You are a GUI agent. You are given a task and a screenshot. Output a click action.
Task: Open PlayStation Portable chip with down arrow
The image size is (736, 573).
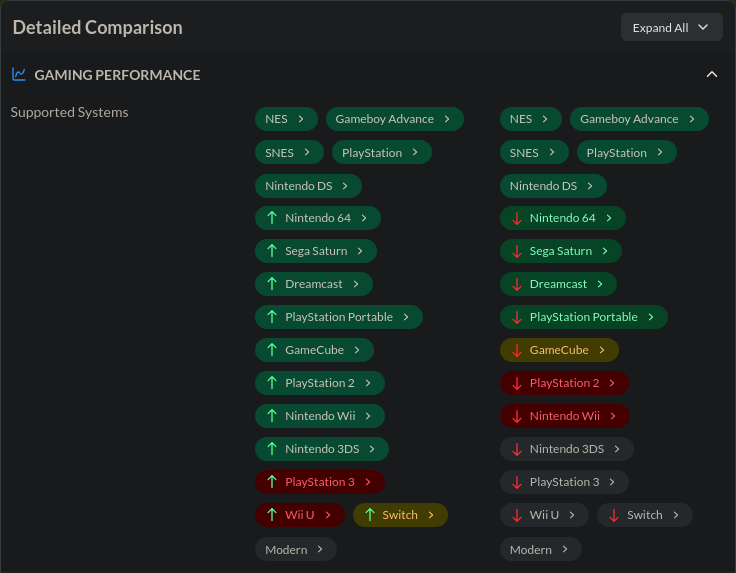click(583, 317)
